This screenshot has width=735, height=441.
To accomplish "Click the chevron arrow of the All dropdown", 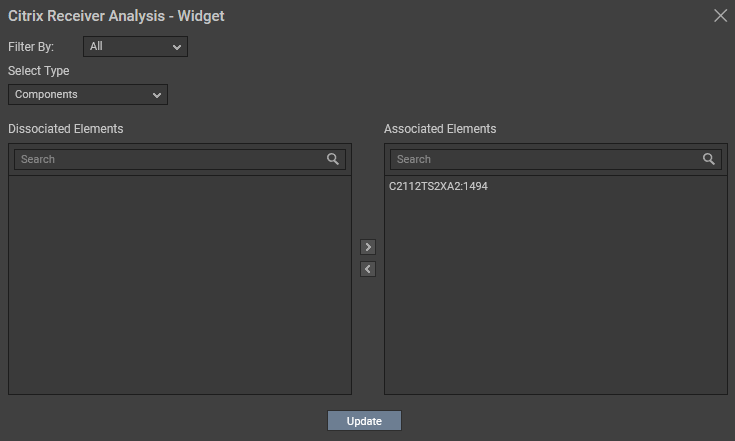I will click(177, 47).
